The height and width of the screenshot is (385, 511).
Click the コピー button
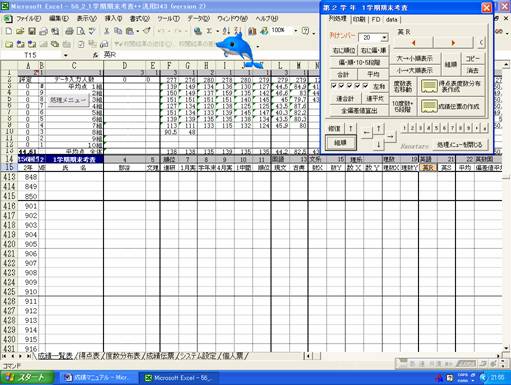click(473, 59)
